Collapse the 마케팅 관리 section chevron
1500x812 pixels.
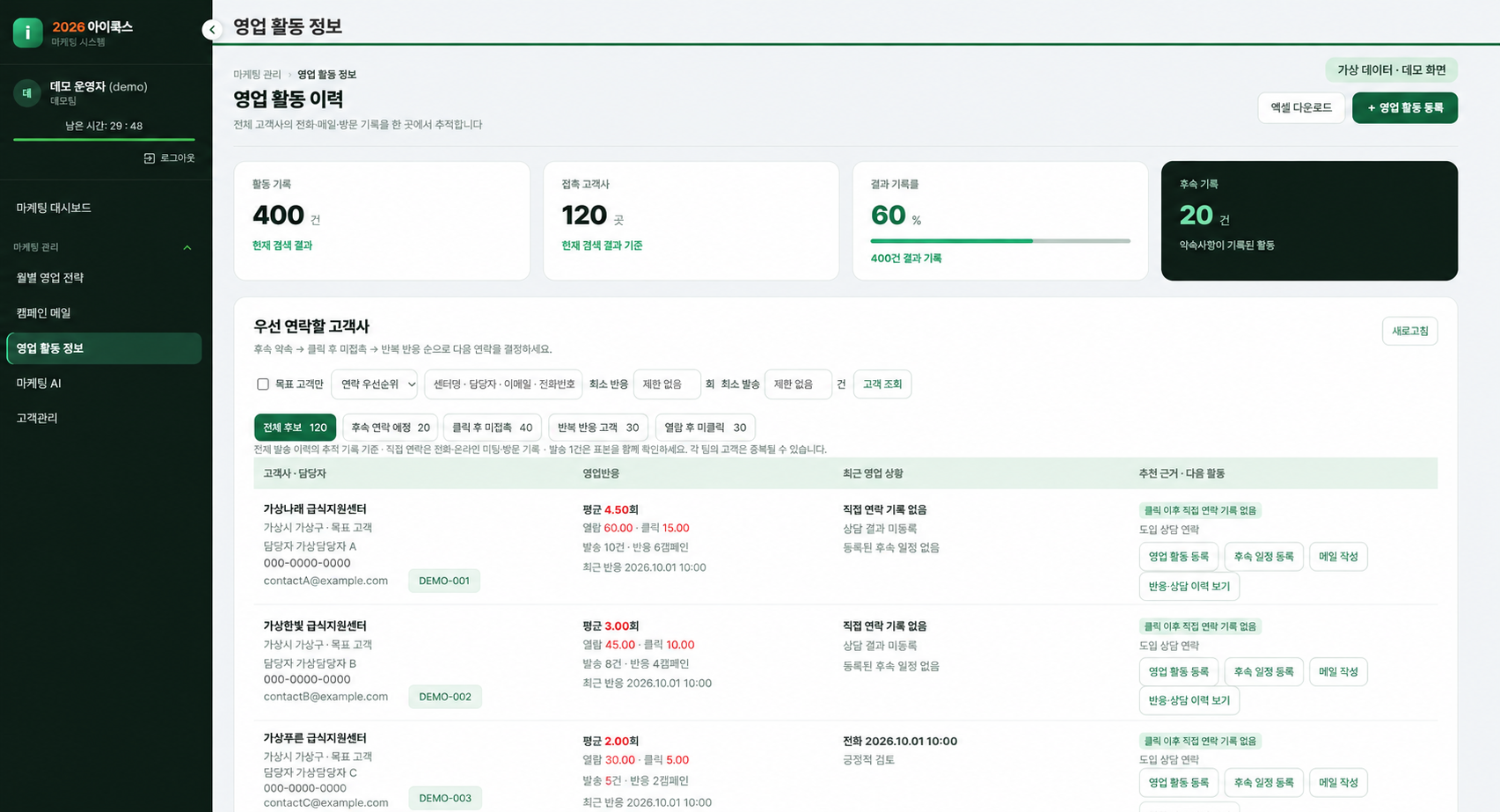[x=187, y=248]
